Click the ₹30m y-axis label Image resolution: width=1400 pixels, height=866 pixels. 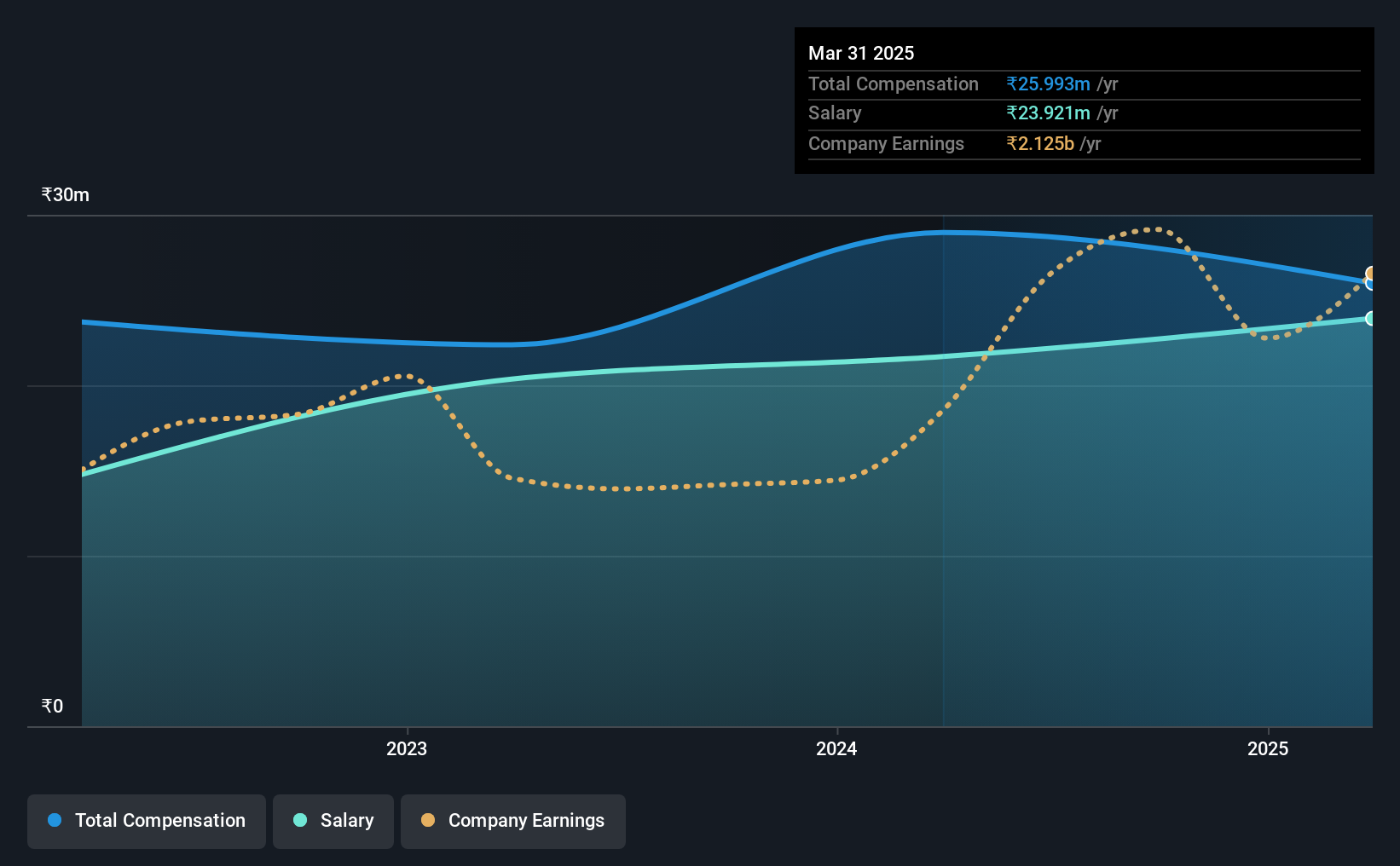[66, 194]
